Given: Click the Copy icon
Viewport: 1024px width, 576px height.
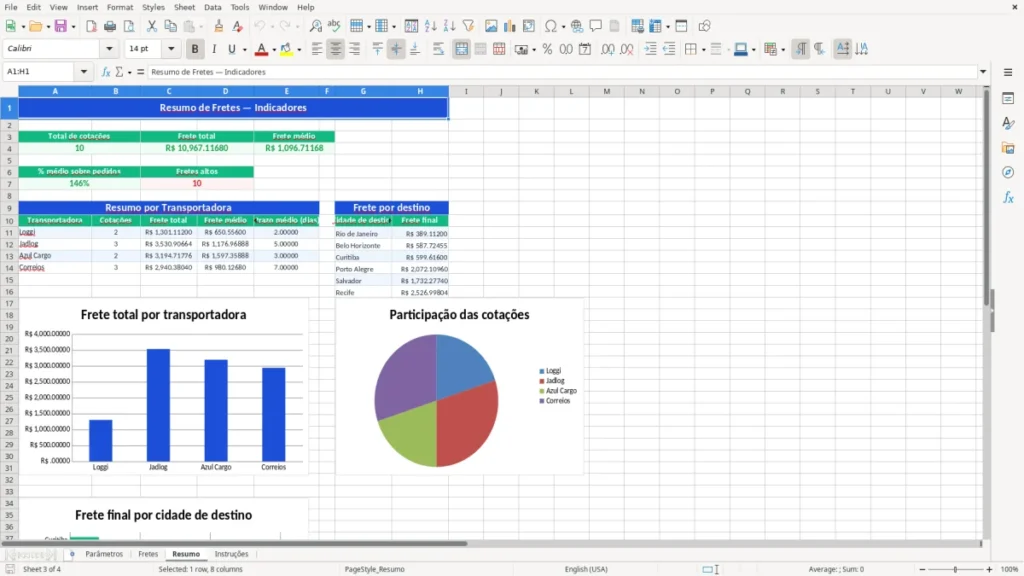Looking at the screenshot, I should click(170, 26).
